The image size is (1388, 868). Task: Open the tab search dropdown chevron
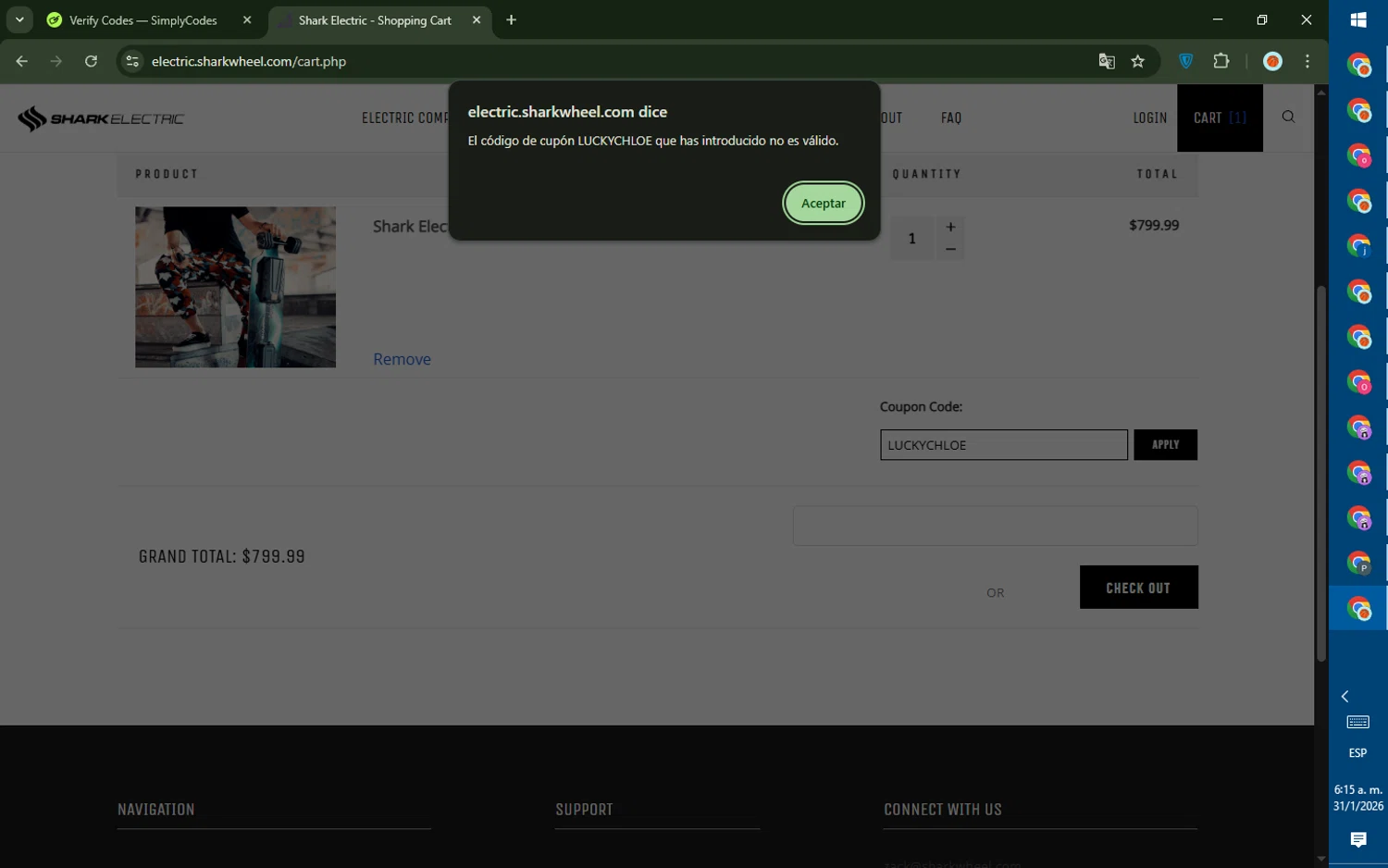(x=19, y=19)
